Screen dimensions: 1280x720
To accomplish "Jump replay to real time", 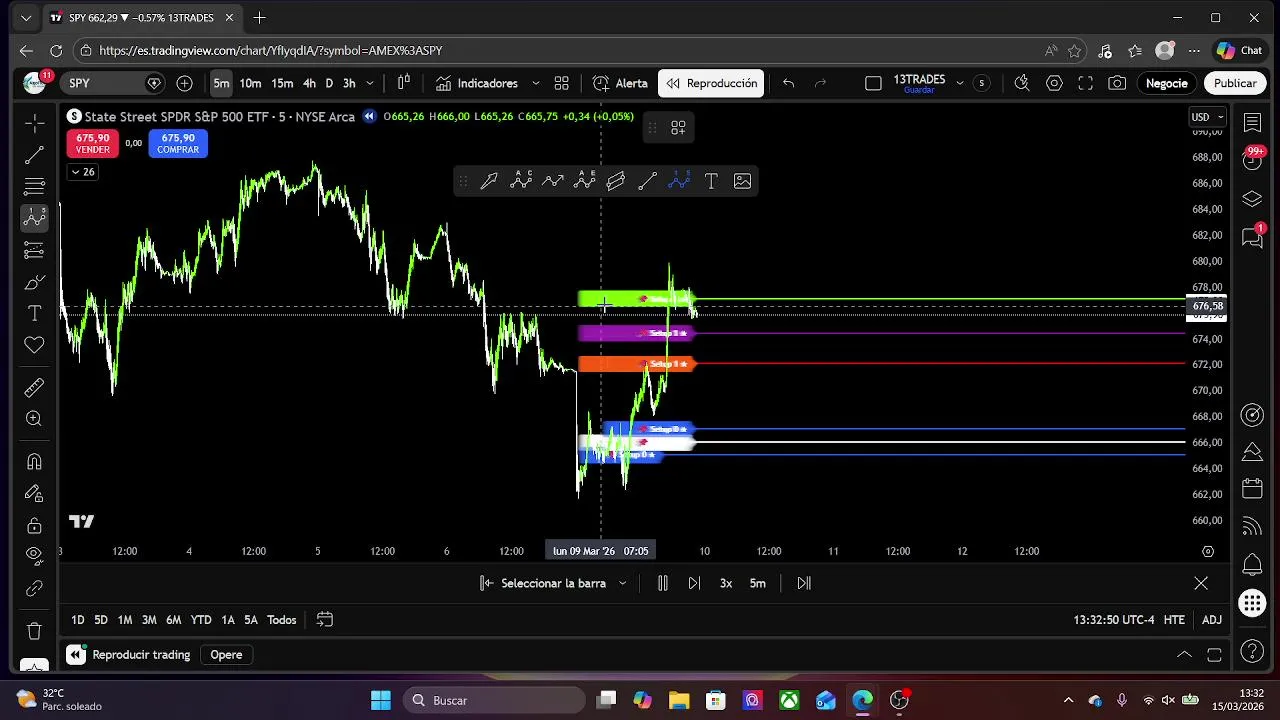I will [x=804, y=583].
